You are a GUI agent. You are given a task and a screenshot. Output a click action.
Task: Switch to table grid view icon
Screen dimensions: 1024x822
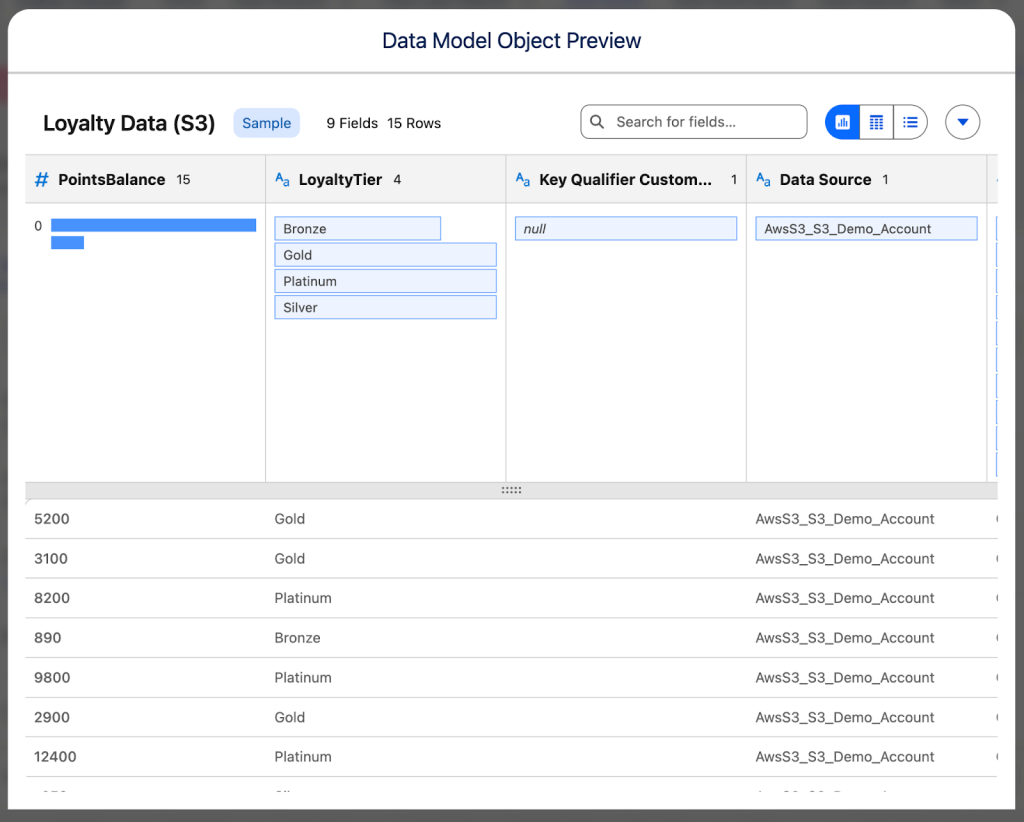pyautogui.click(x=876, y=122)
